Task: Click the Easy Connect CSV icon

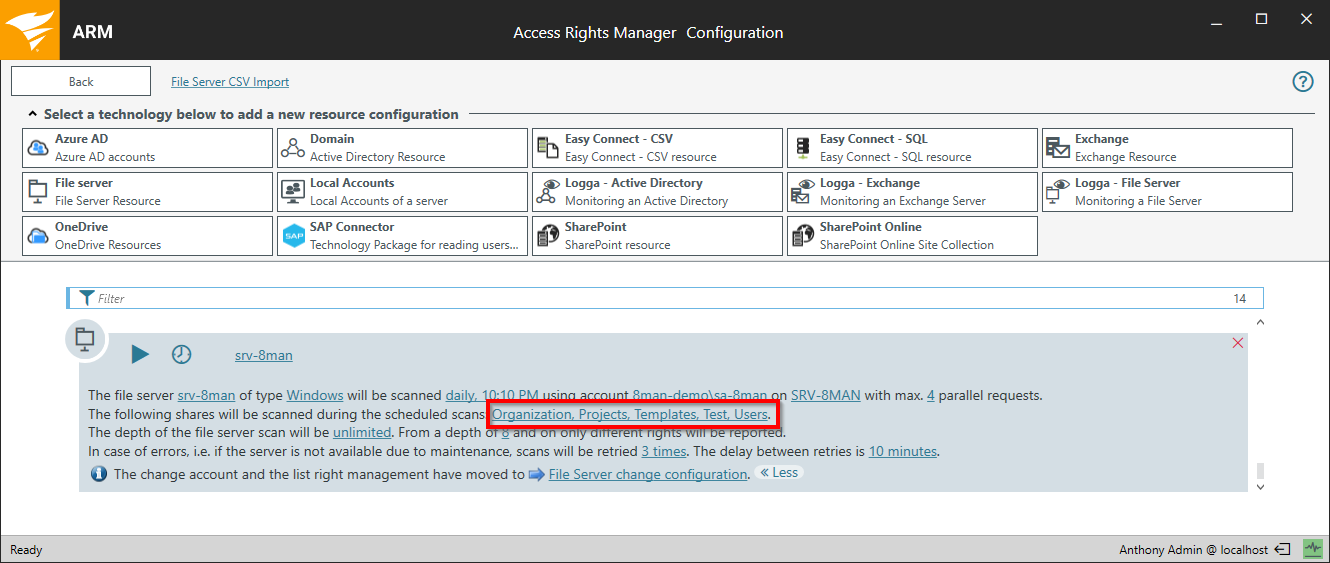Action: pyautogui.click(x=548, y=148)
